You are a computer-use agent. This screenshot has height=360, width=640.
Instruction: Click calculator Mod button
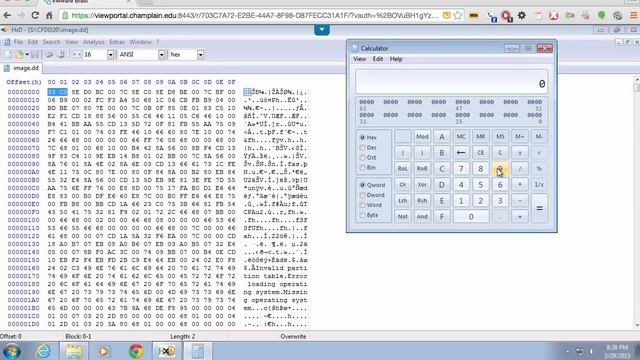click(x=422, y=137)
